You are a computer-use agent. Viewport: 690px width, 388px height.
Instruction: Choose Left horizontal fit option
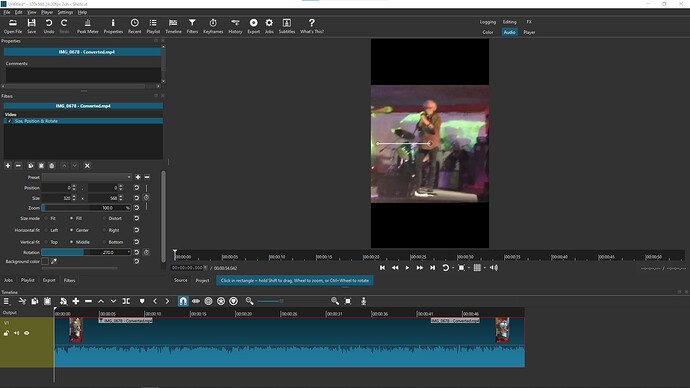coord(47,230)
